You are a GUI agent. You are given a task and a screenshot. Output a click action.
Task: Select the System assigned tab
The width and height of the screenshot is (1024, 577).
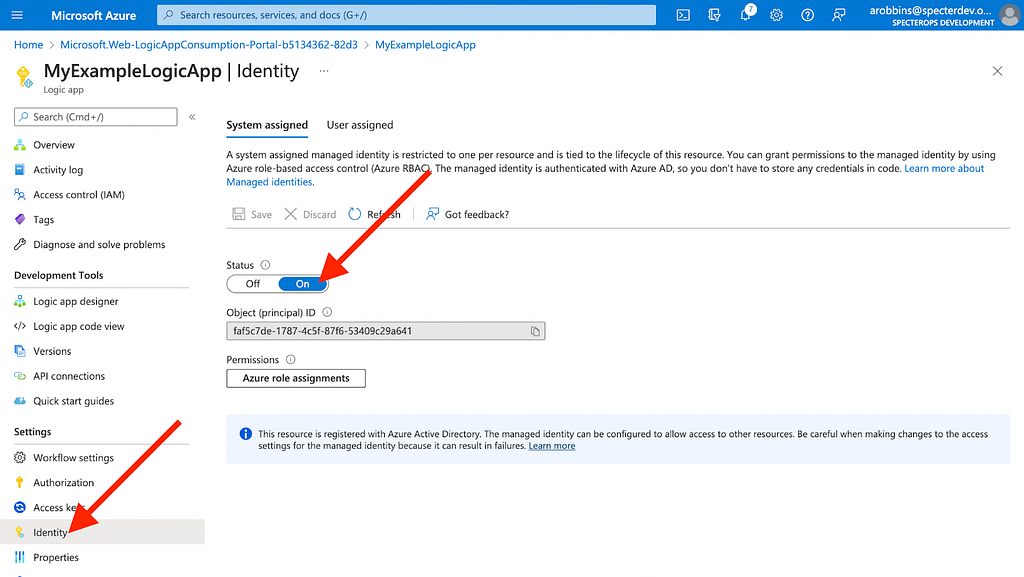267,125
